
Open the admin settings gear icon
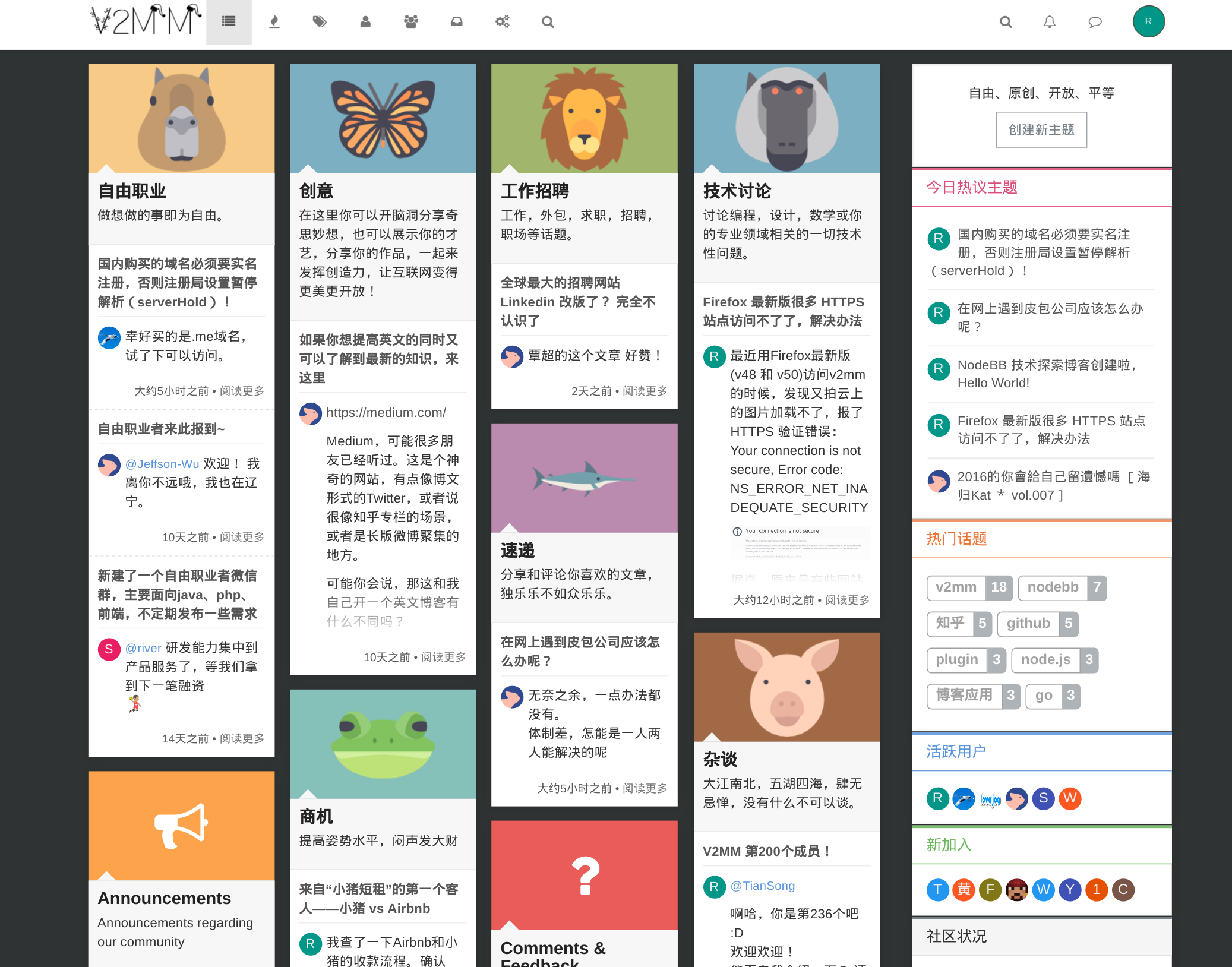(503, 21)
